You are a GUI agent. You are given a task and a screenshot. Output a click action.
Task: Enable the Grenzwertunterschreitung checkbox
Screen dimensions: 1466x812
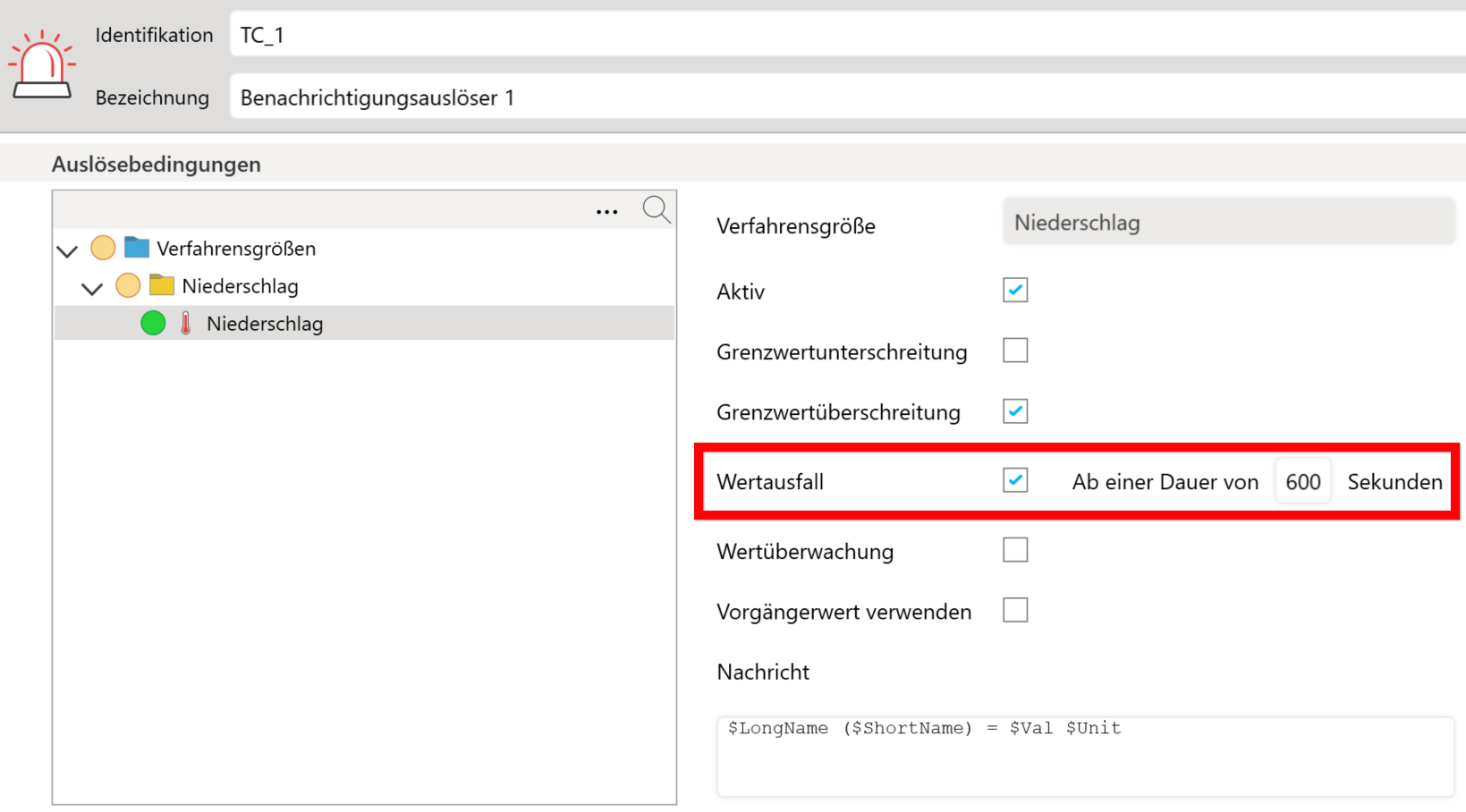pyautogui.click(x=1015, y=350)
